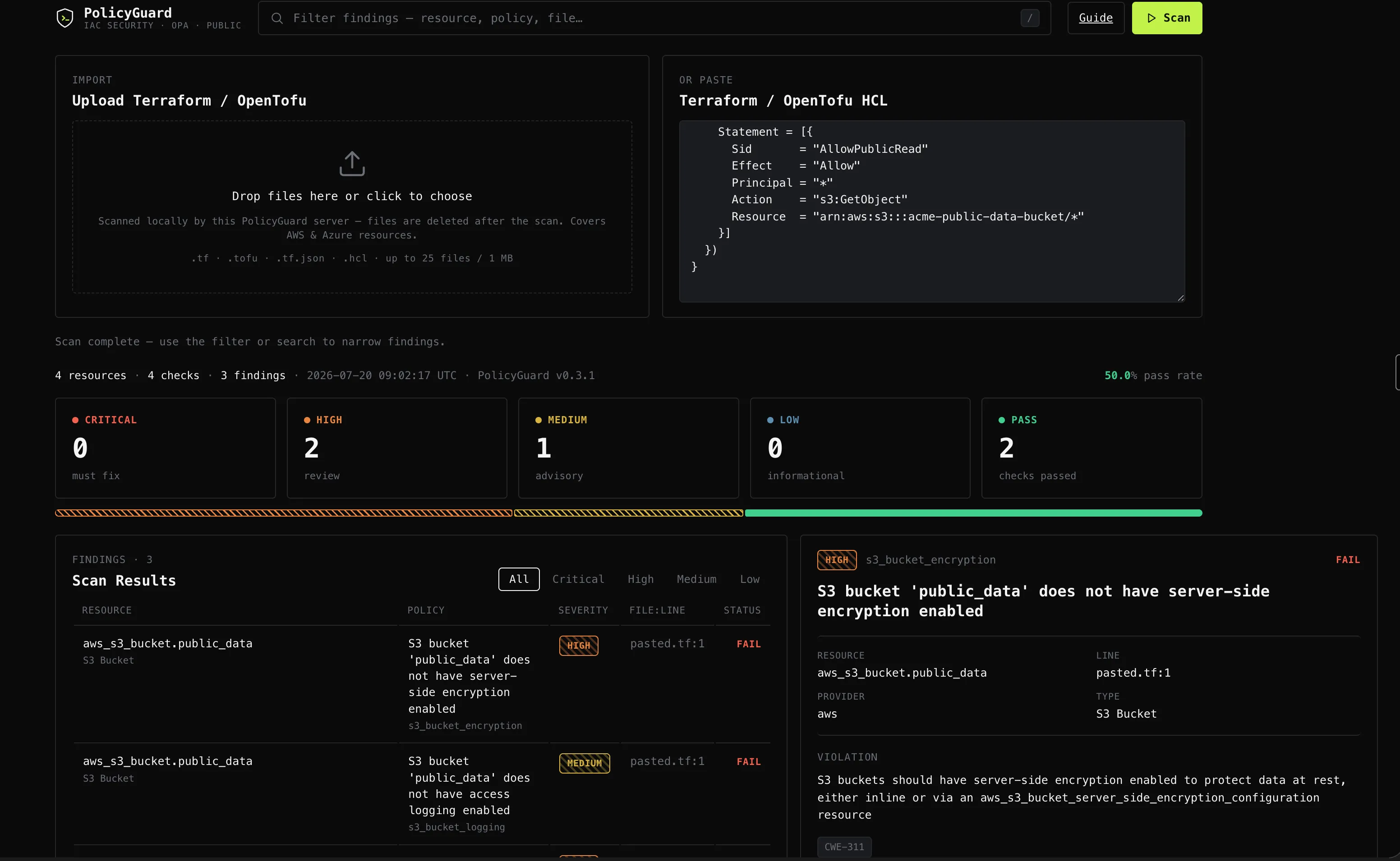Open the s3_bucket_encryption finding row

point(421,684)
